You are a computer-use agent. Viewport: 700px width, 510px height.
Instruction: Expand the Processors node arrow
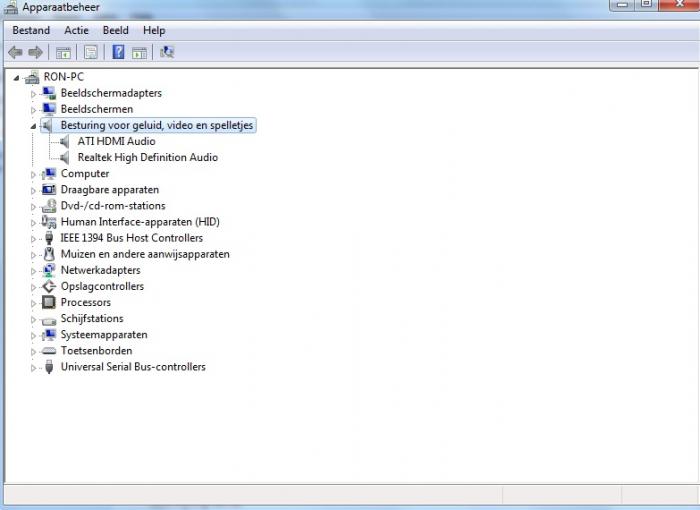[x=33, y=303]
